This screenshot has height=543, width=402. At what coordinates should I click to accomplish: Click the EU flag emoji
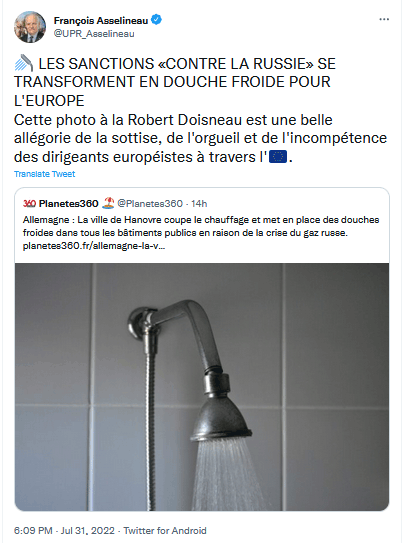pos(278,157)
